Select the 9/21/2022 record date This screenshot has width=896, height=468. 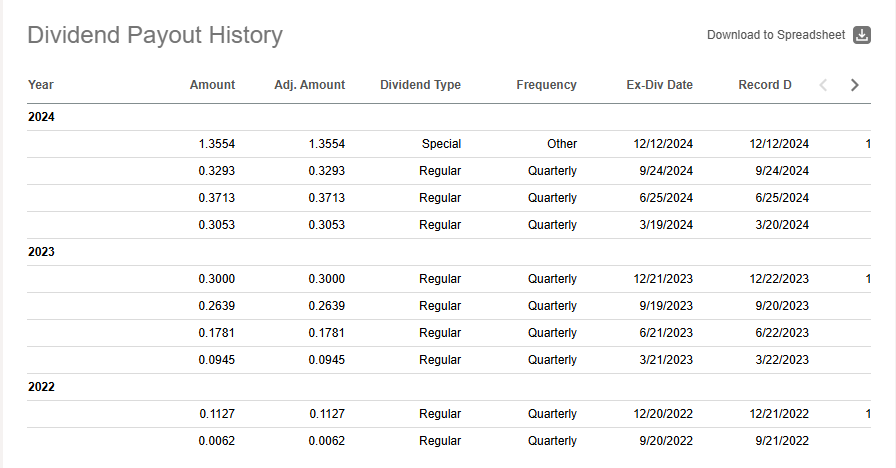[x=782, y=441]
